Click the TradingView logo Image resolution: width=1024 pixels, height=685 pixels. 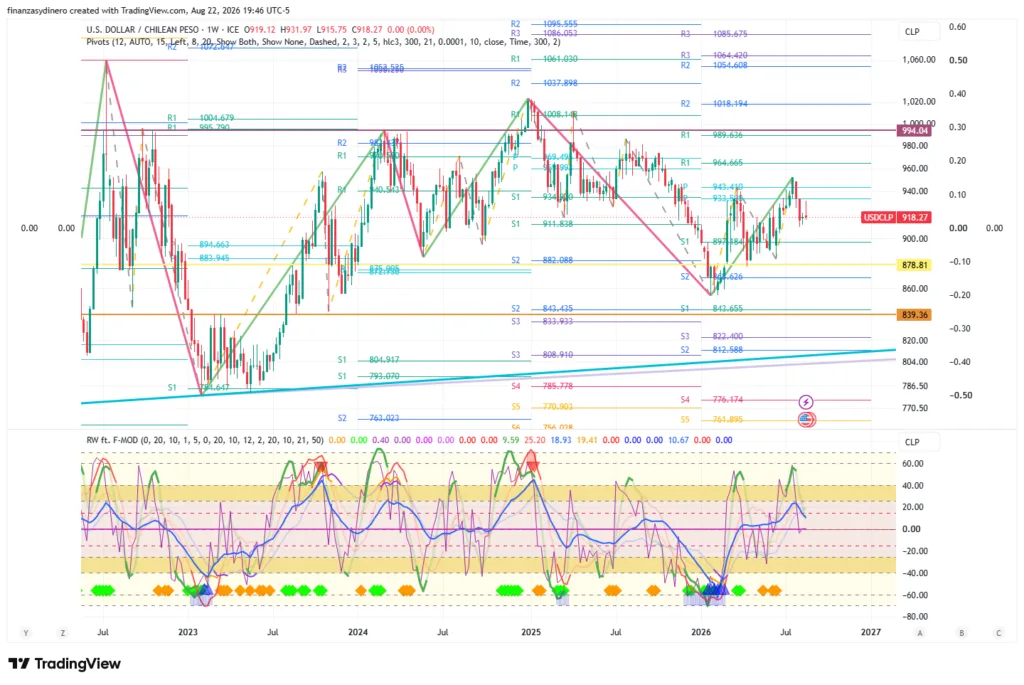click(65, 663)
